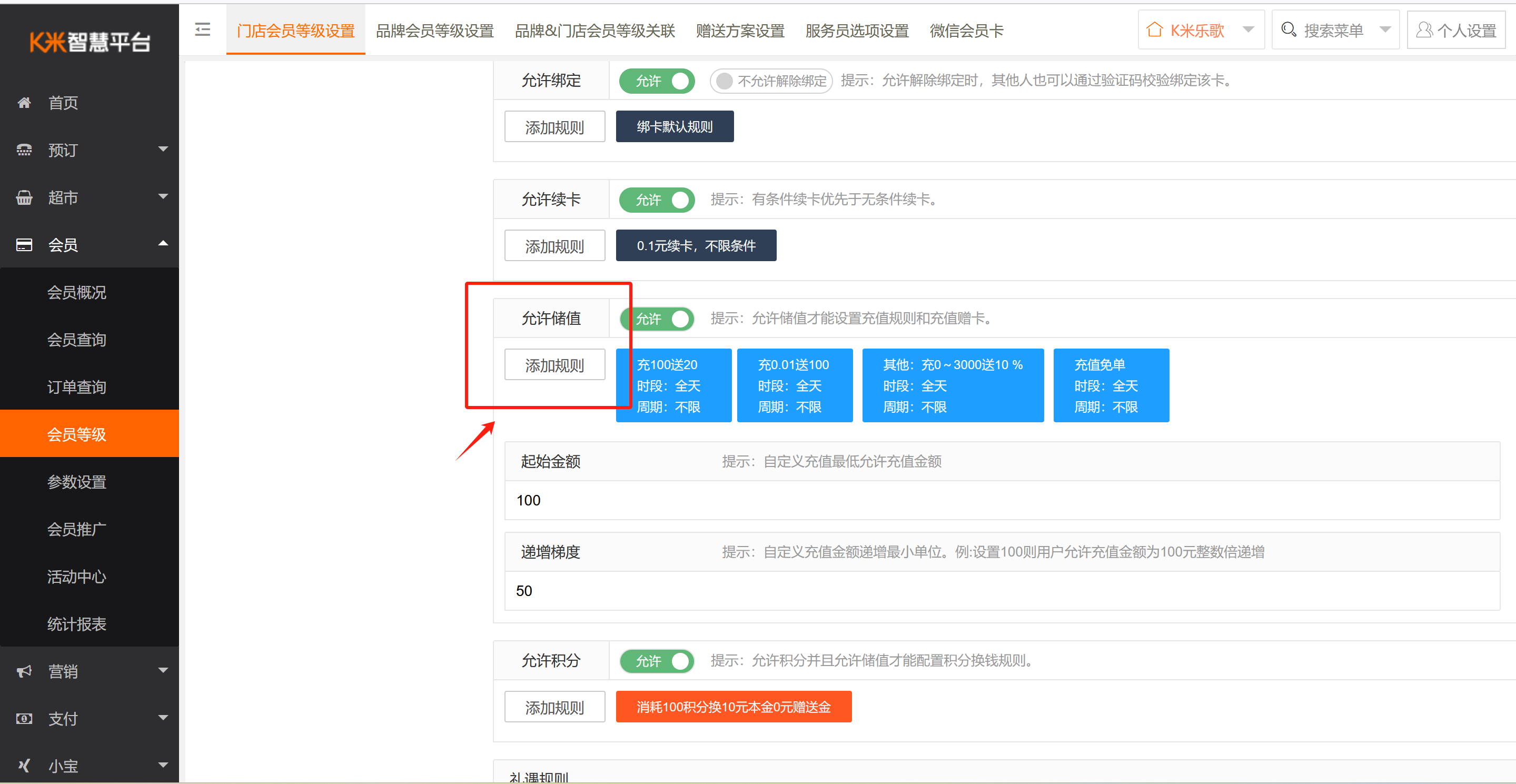Click the 绑卡默认规则 button

[x=675, y=126]
